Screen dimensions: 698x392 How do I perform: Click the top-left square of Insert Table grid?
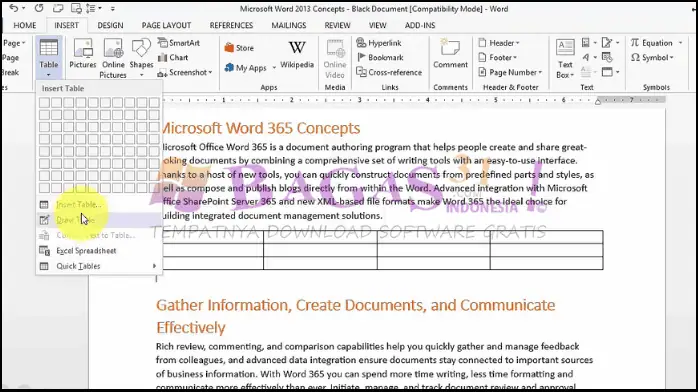coord(44,103)
